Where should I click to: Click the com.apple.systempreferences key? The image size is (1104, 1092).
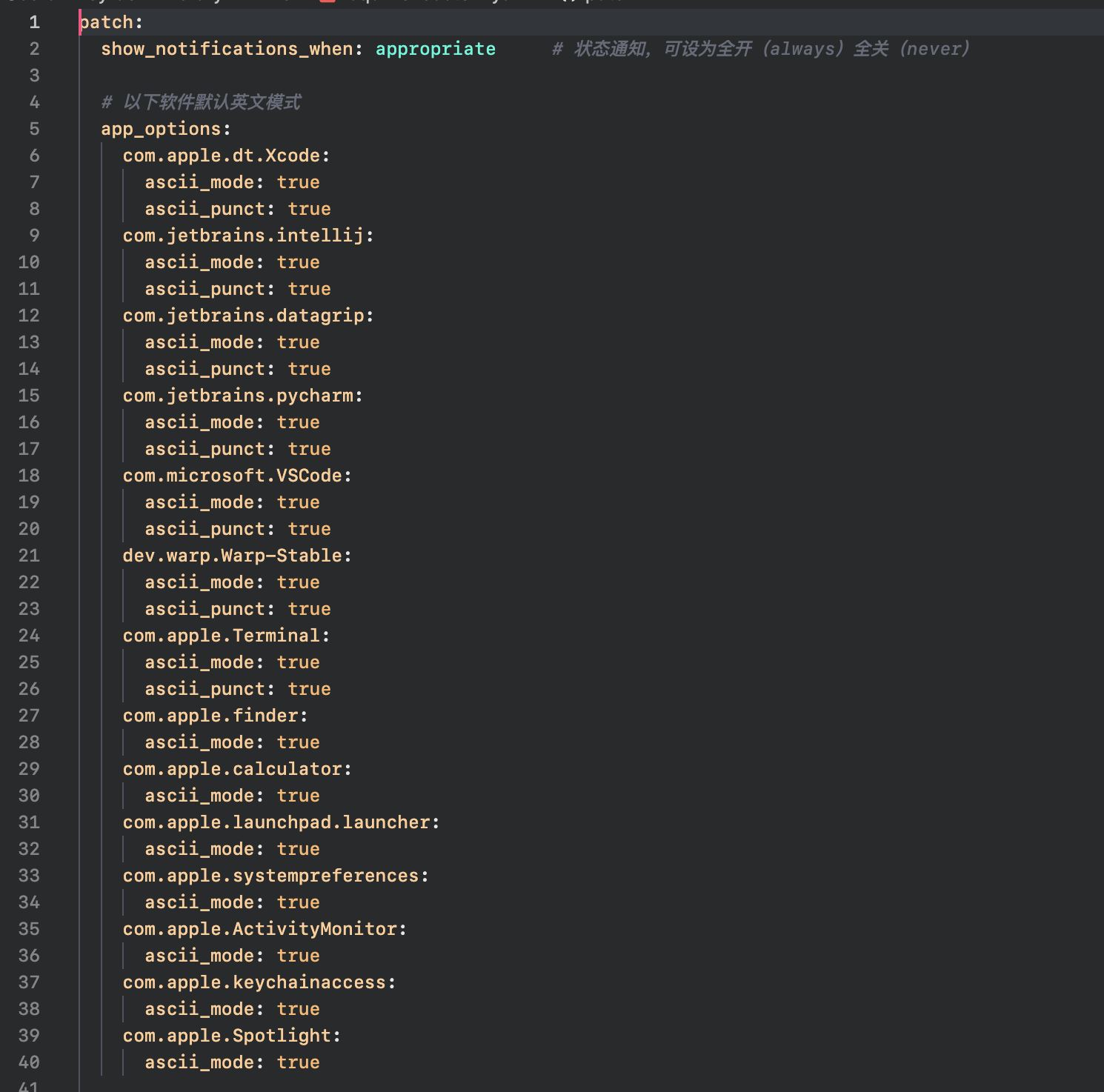(x=276, y=876)
